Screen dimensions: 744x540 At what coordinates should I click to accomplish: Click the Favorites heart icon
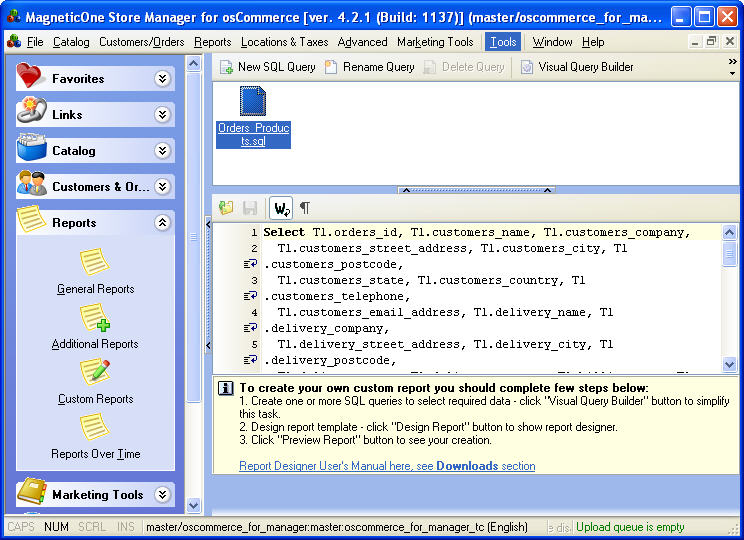[x=30, y=76]
